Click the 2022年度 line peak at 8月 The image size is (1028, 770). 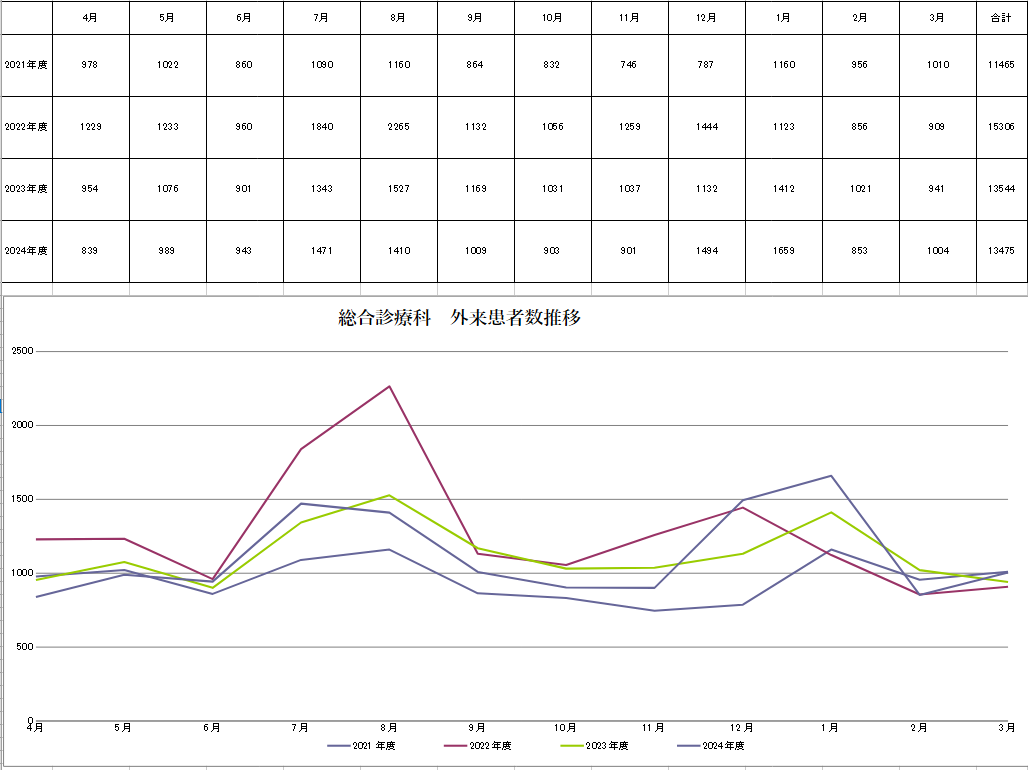389,386
